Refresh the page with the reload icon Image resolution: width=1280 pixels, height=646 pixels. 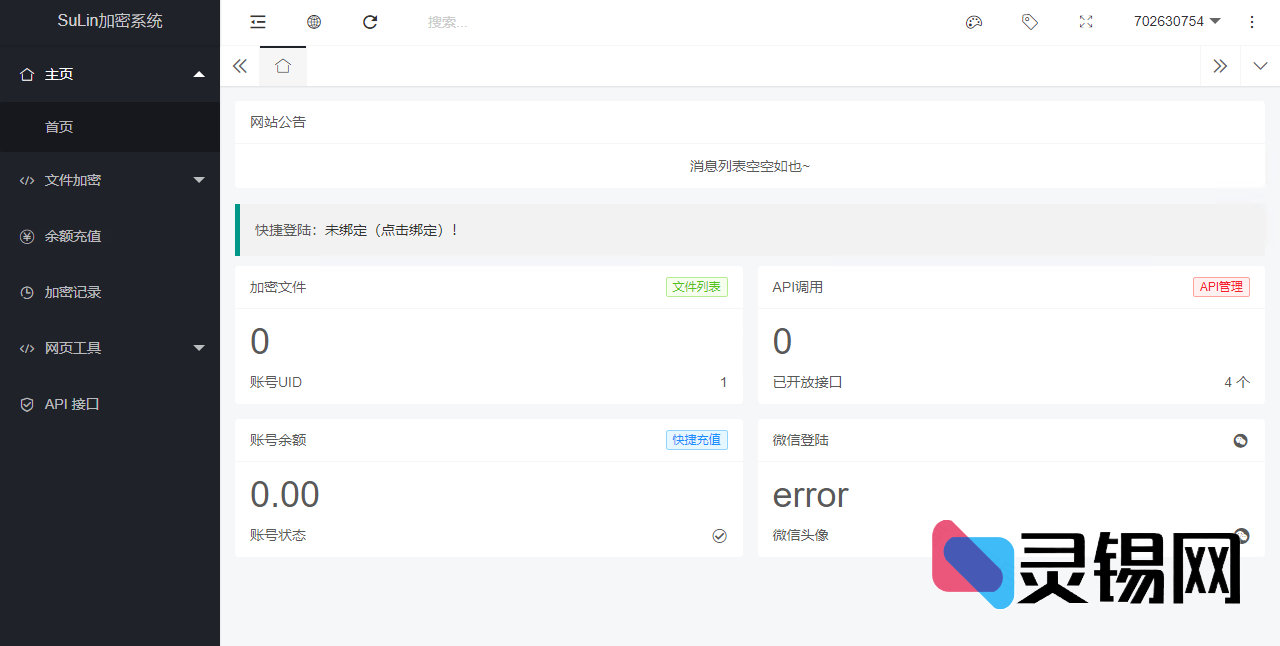click(x=370, y=21)
